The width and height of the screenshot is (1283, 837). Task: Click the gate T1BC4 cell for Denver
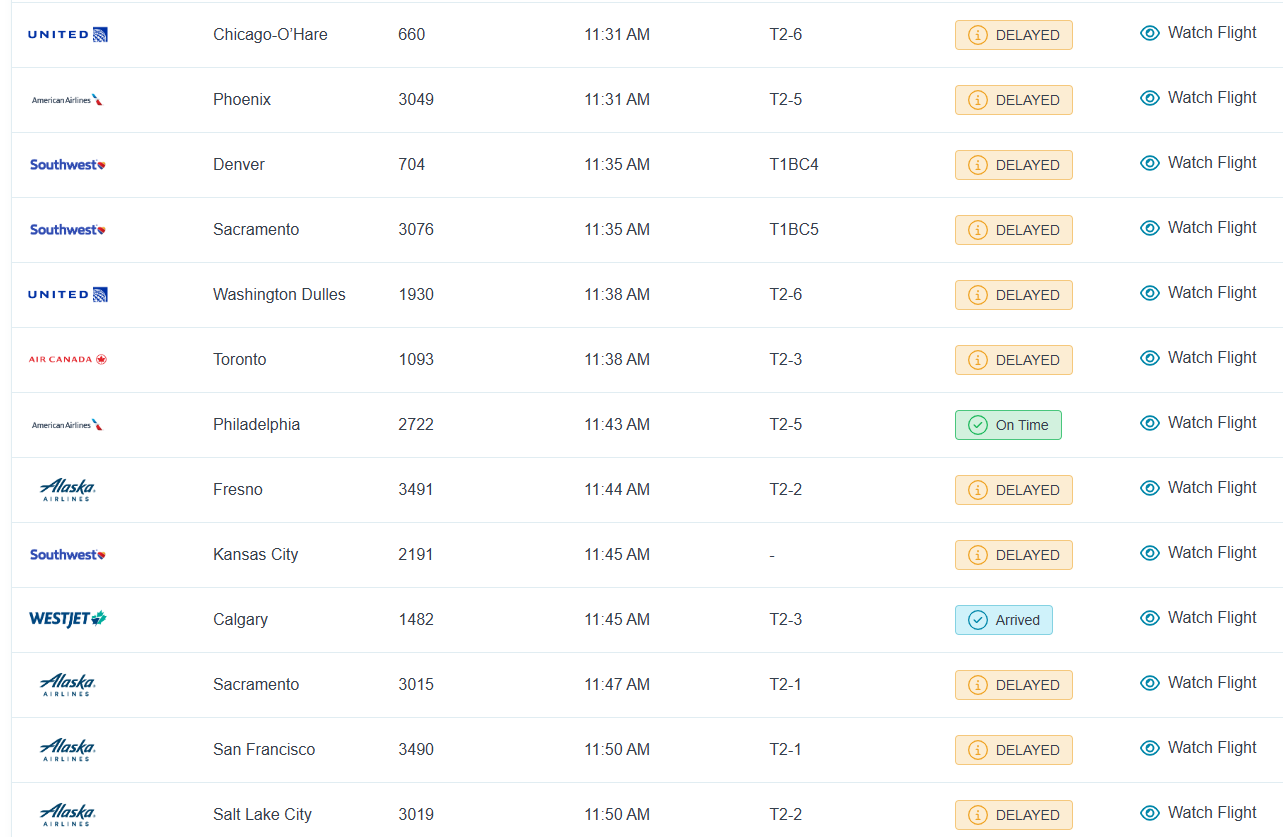(x=794, y=165)
